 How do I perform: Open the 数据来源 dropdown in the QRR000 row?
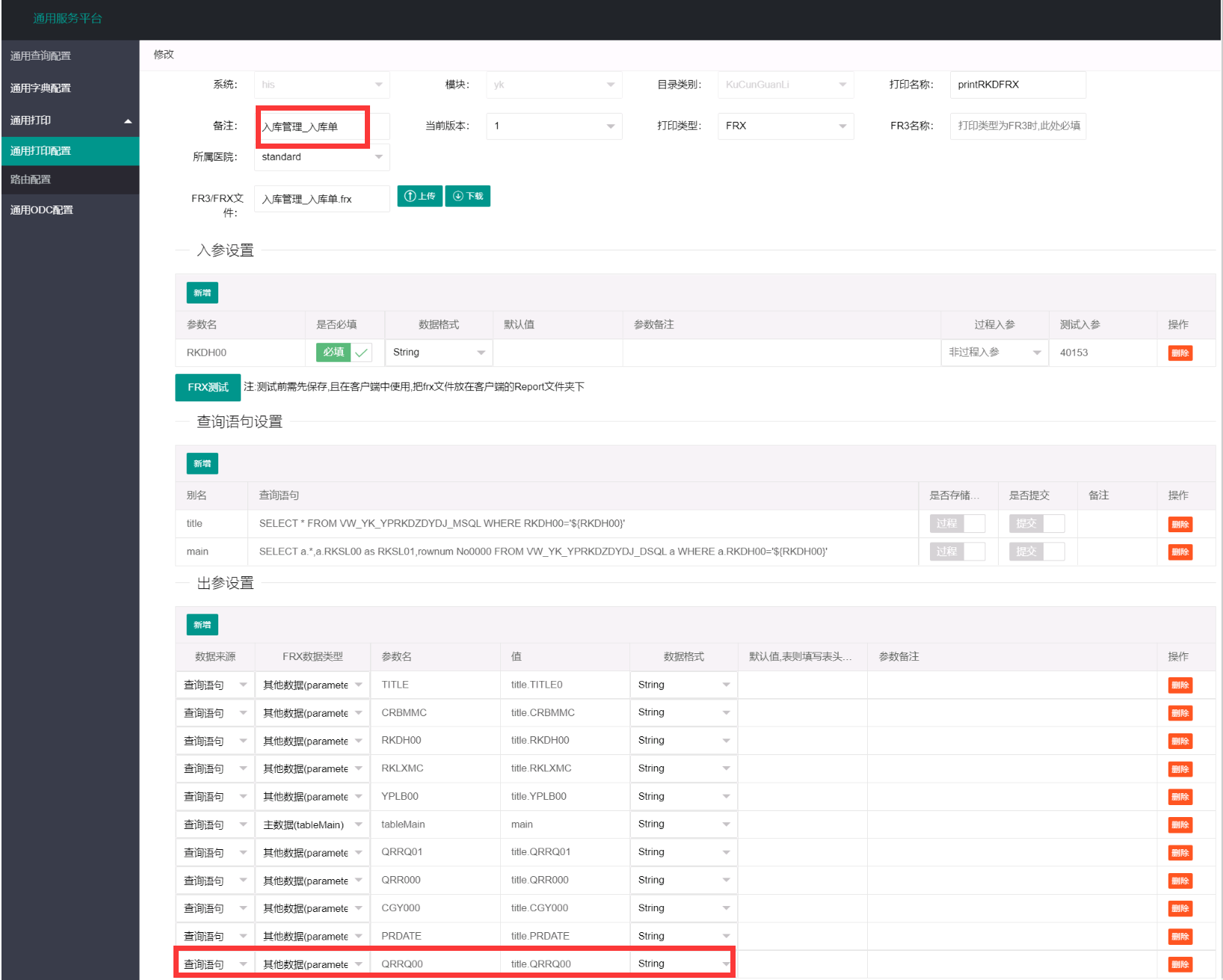point(215,881)
